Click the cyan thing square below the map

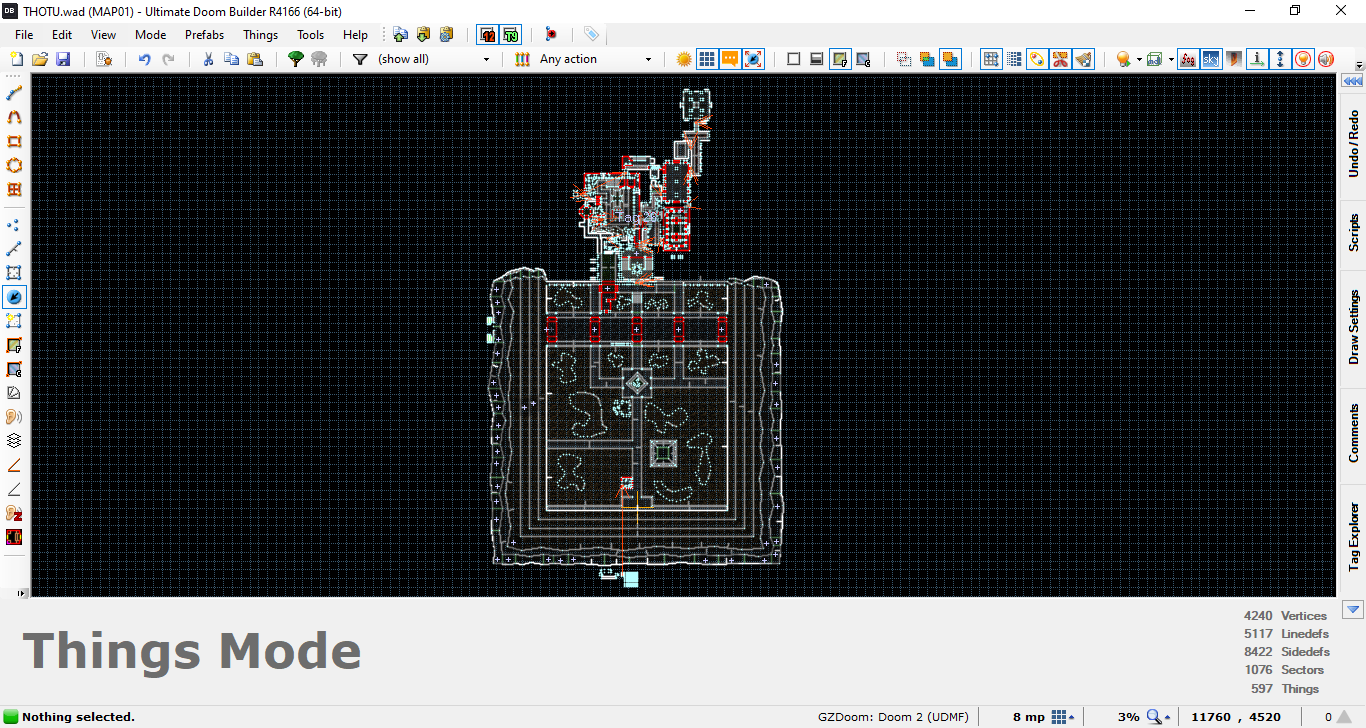(x=631, y=578)
